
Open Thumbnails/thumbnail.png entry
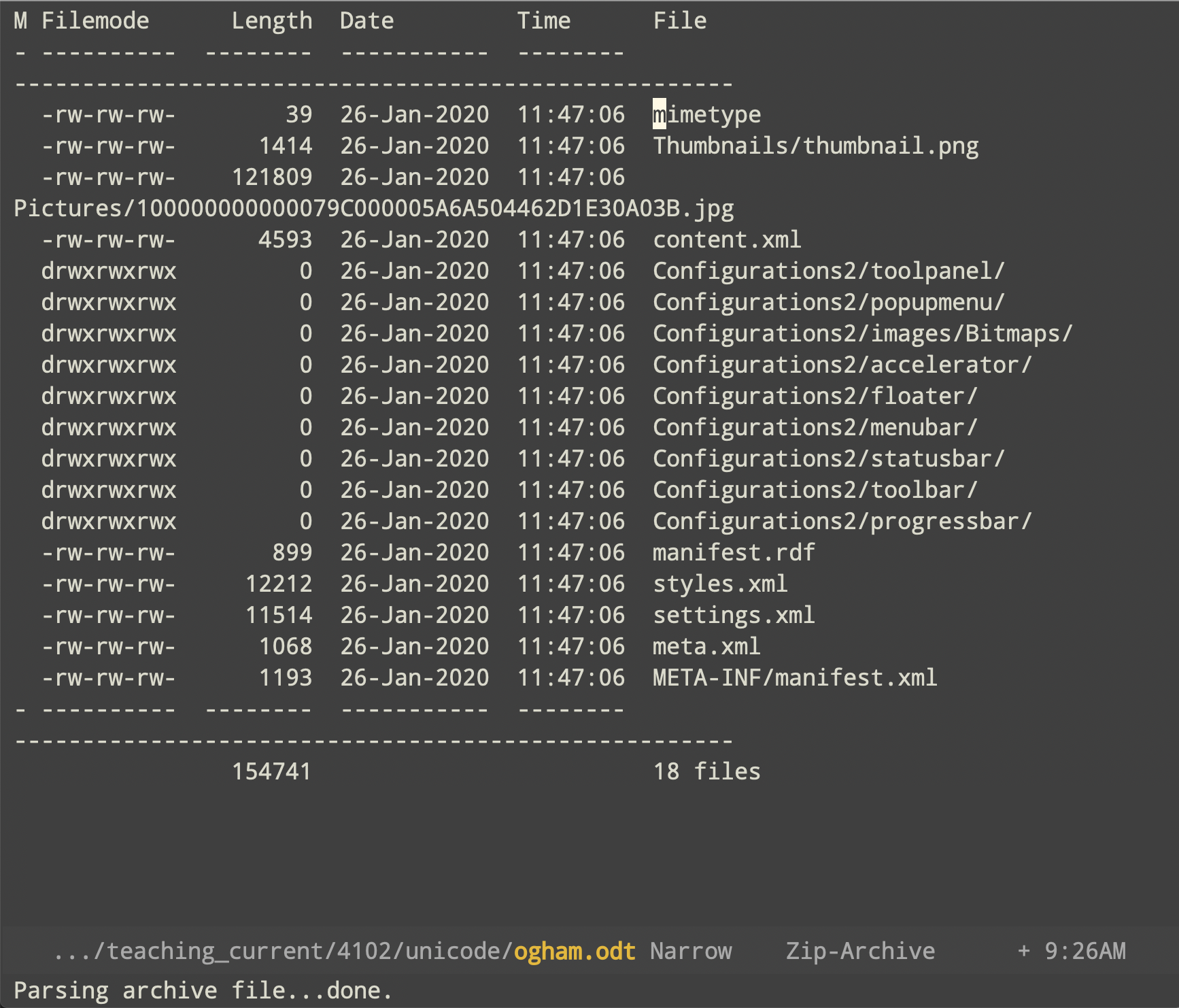(816, 146)
